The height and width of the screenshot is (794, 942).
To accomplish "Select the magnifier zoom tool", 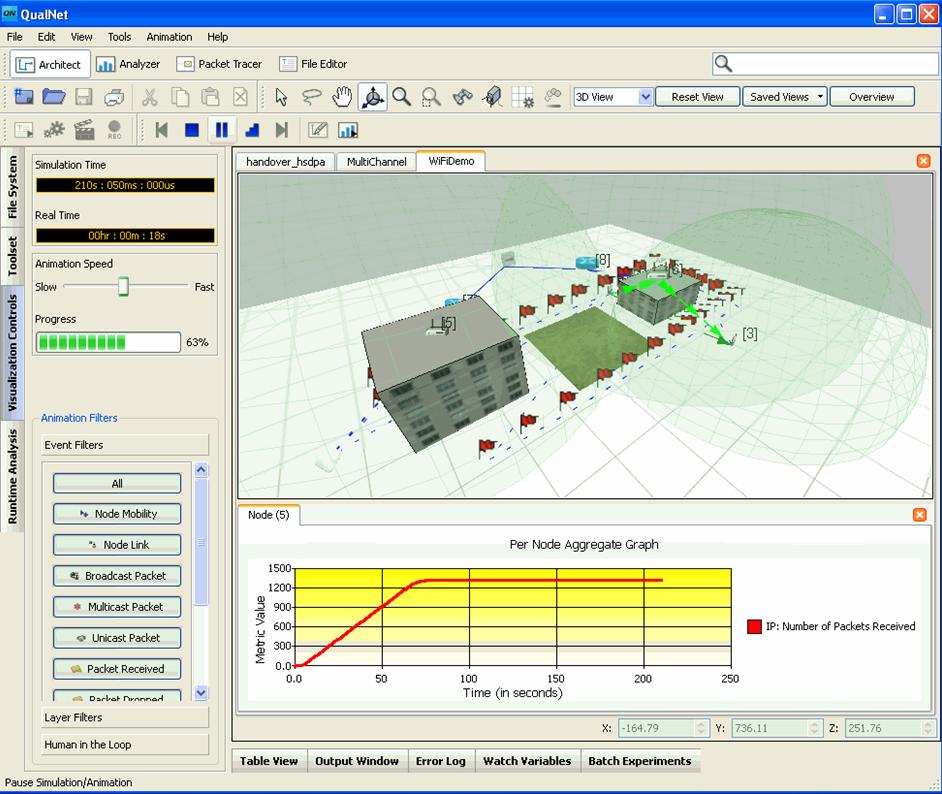I will (x=401, y=97).
